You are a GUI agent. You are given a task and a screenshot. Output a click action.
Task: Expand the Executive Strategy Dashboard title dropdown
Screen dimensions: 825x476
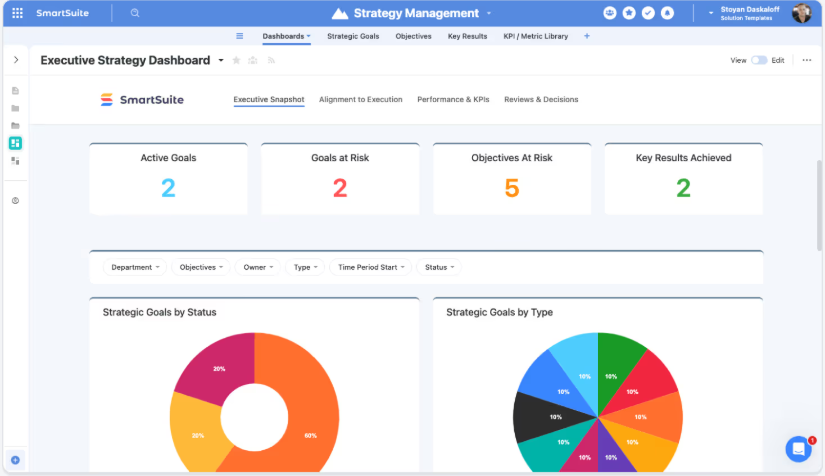point(221,60)
